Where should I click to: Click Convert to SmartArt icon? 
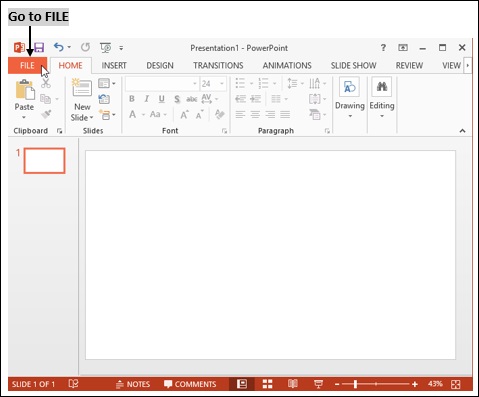(x=315, y=114)
